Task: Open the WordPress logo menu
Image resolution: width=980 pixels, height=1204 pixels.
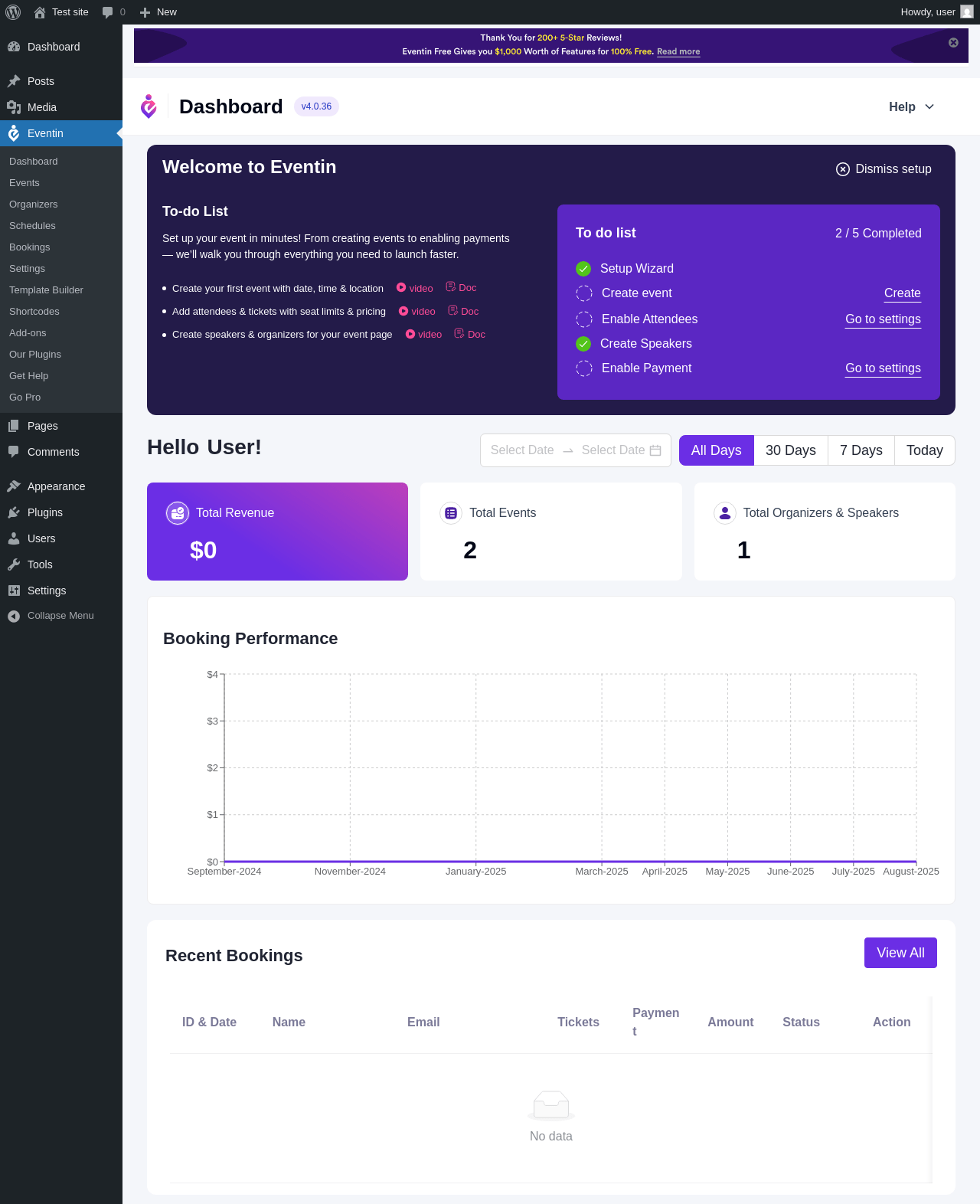Action: point(13,12)
